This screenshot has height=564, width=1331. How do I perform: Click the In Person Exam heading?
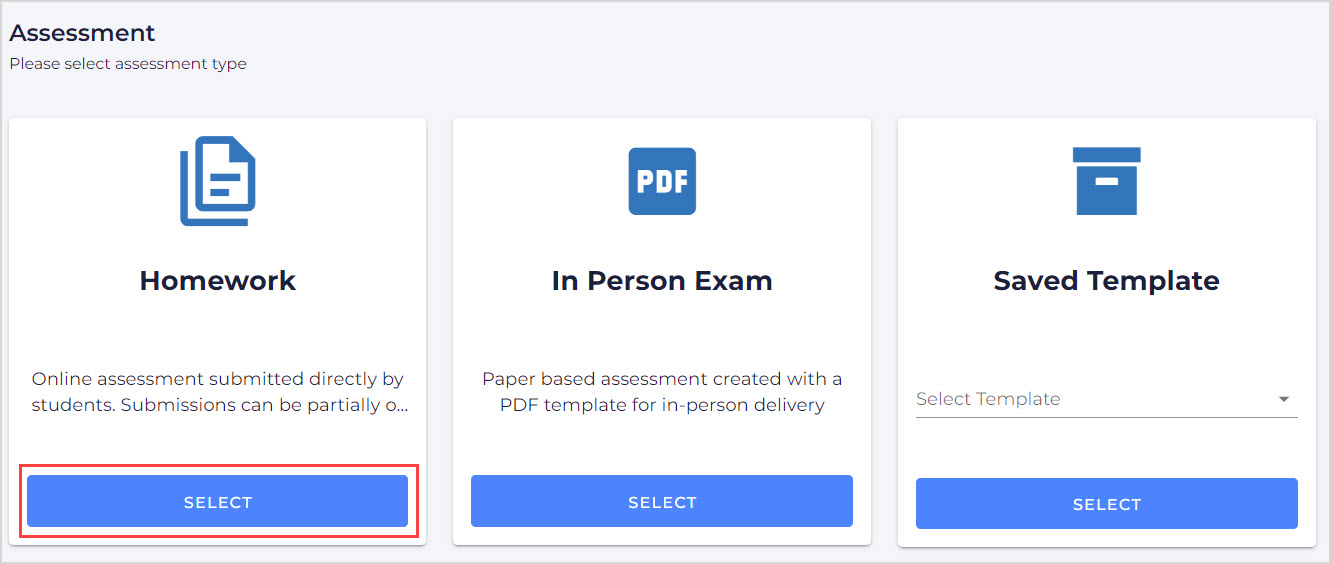click(662, 280)
